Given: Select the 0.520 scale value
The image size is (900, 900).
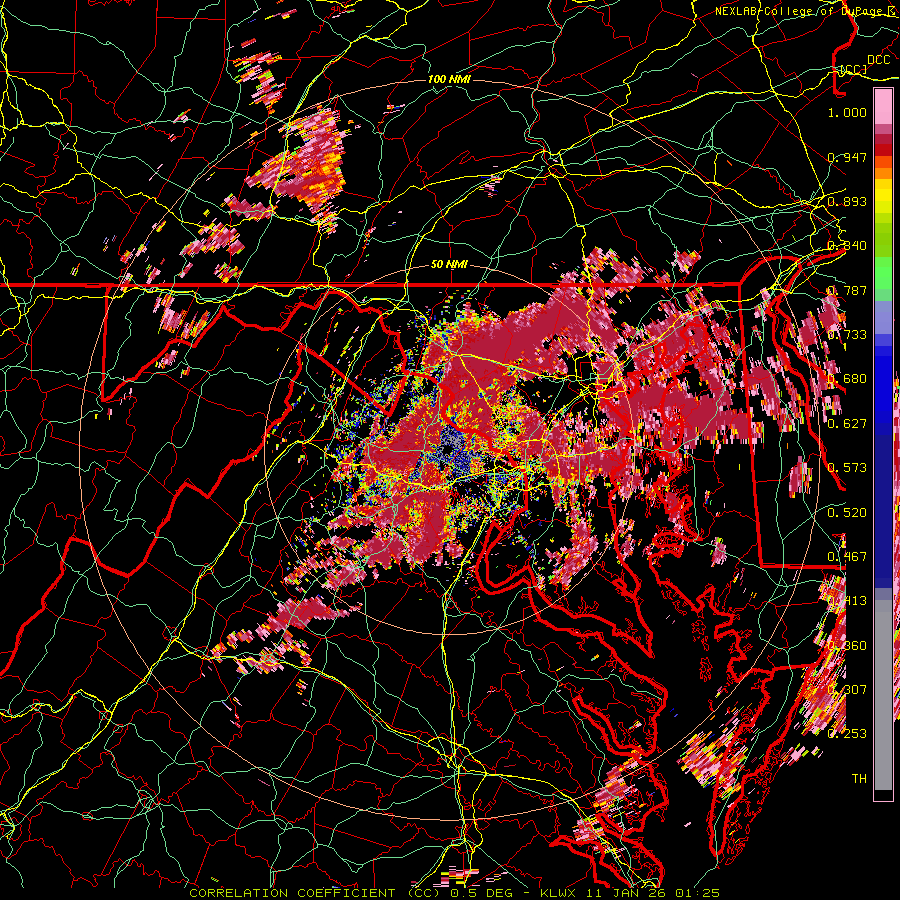Looking at the screenshot, I should coord(847,513).
